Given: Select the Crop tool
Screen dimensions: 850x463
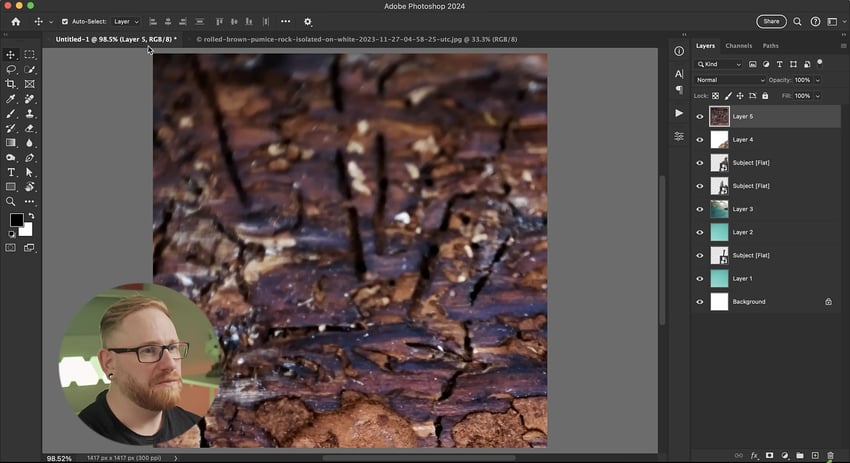Looking at the screenshot, I should (x=11, y=85).
